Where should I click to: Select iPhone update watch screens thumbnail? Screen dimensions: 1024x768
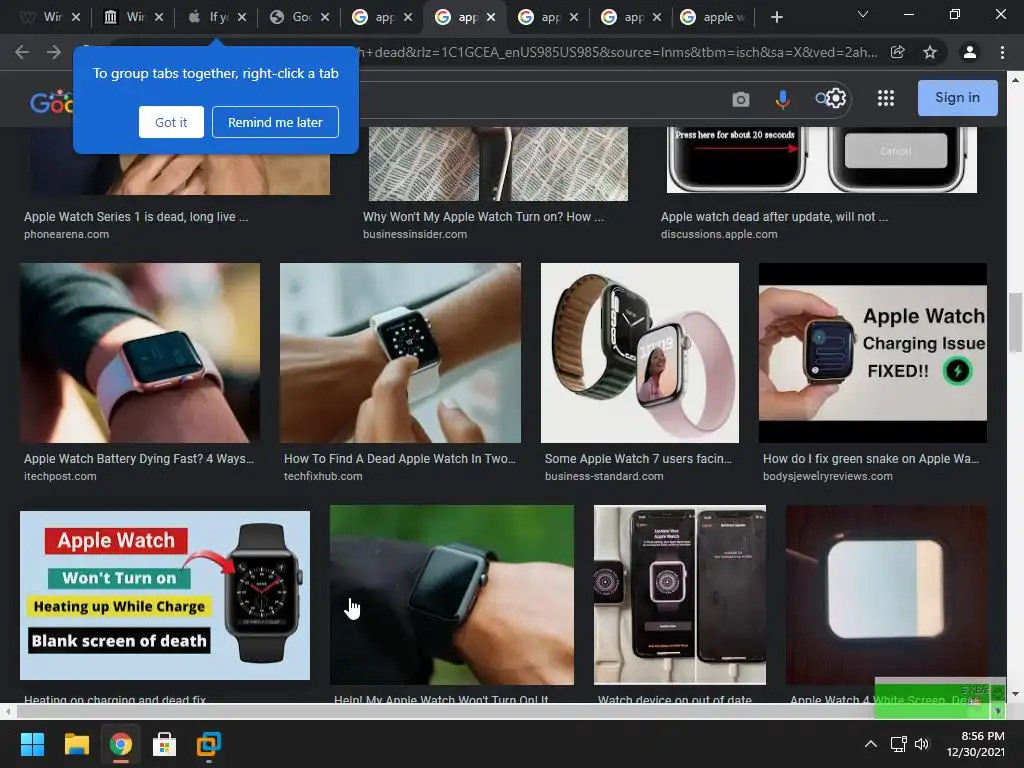pyautogui.click(x=680, y=595)
